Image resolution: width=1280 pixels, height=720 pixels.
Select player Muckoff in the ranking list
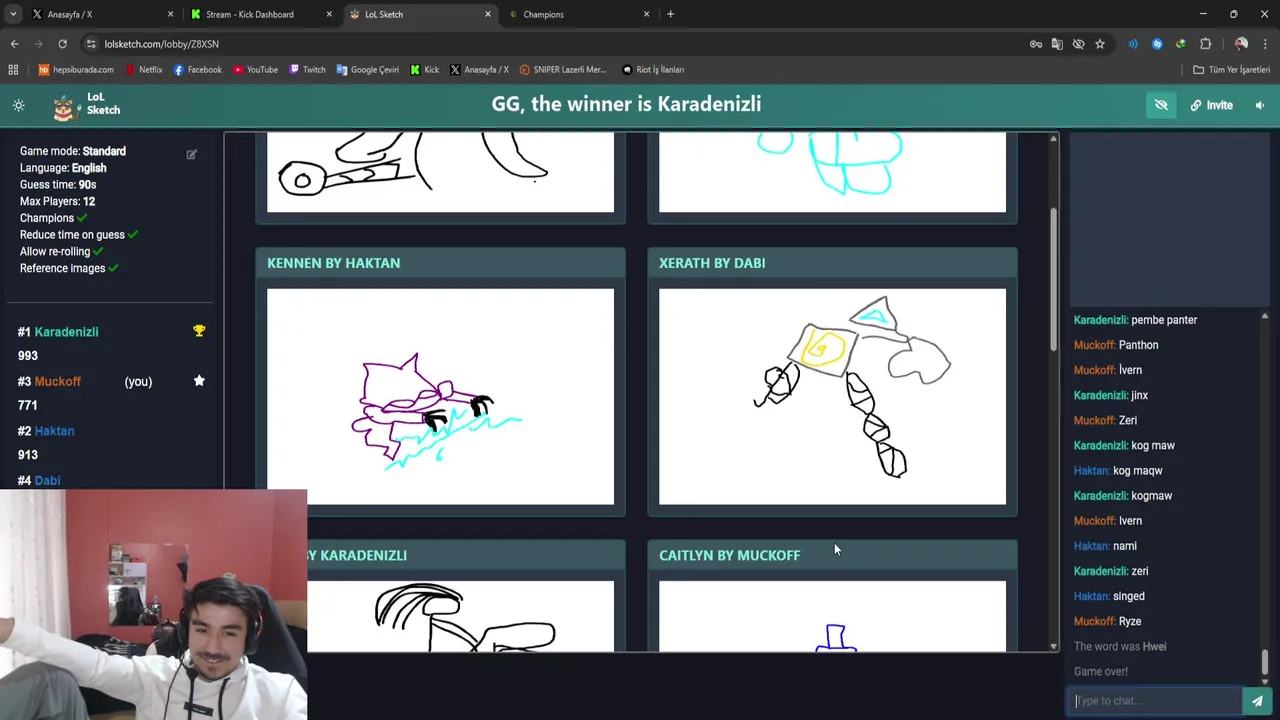(x=57, y=381)
